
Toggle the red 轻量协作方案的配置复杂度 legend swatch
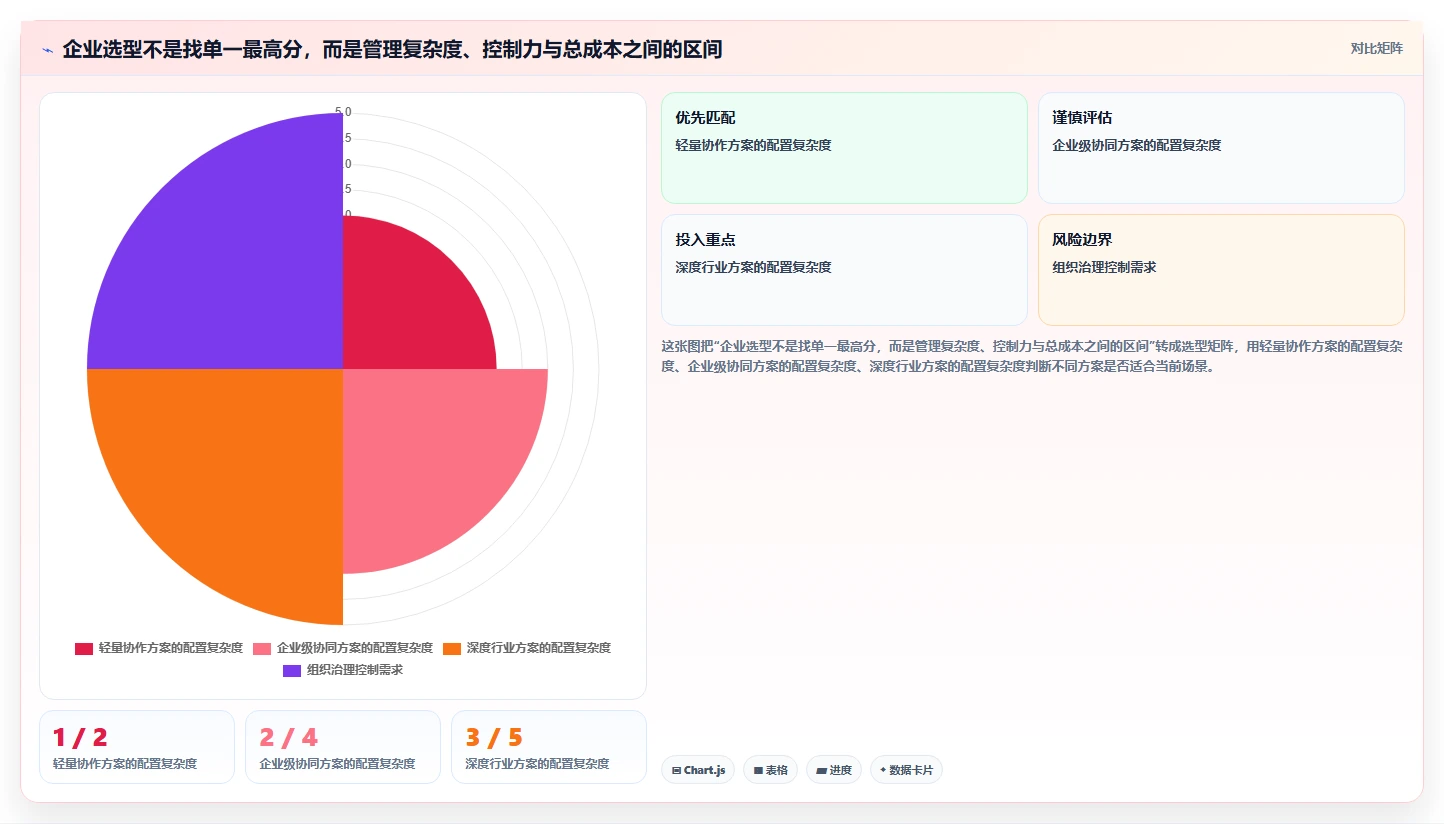click(x=84, y=648)
